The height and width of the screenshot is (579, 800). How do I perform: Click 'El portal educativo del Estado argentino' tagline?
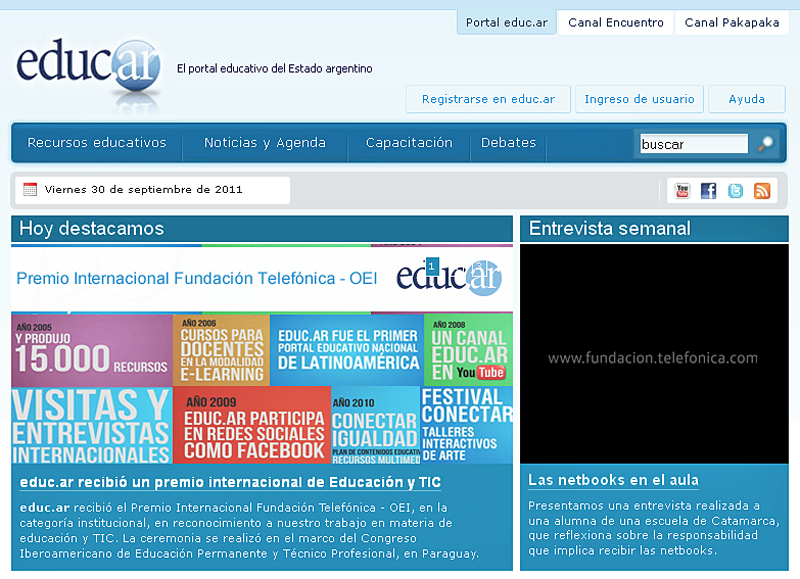(x=274, y=68)
